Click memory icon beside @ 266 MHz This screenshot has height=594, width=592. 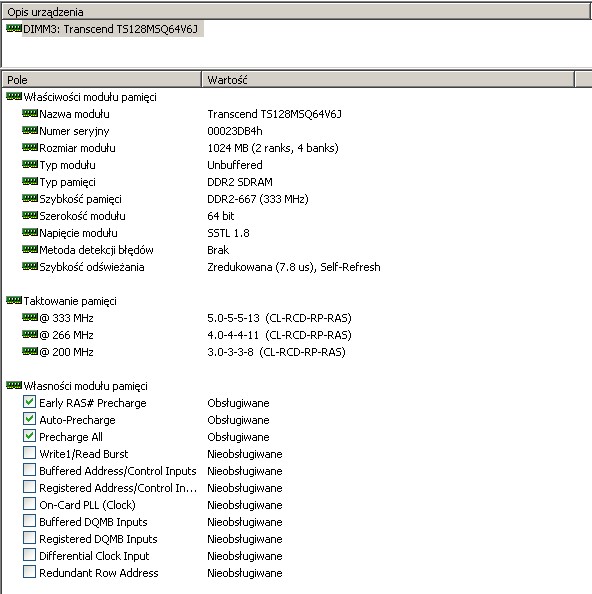pyautogui.click(x=30, y=335)
